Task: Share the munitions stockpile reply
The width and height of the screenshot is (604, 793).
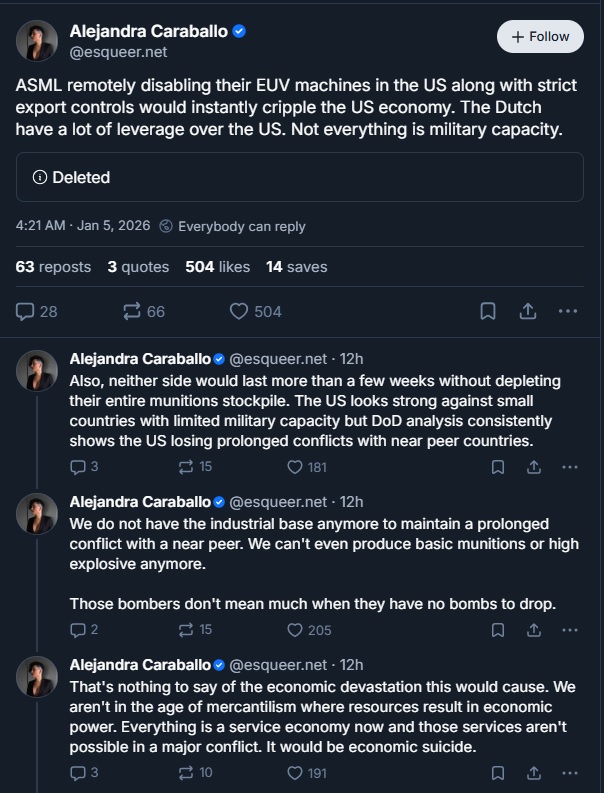Action: point(534,467)
